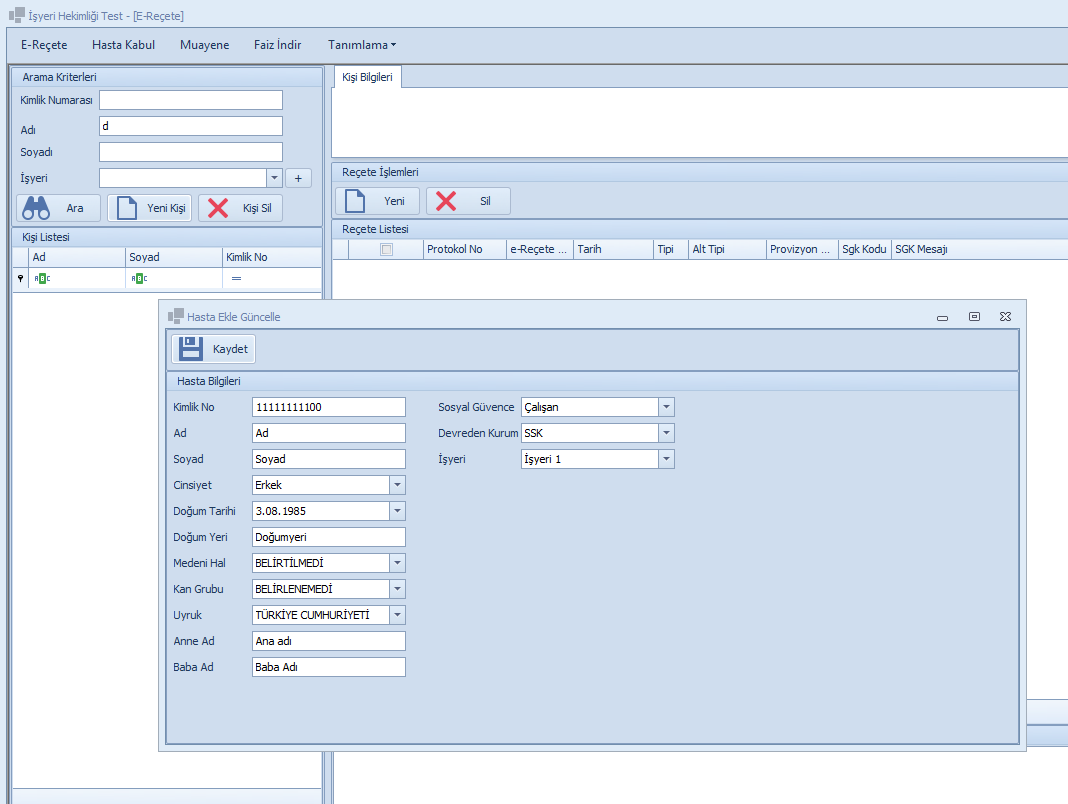Open the Muayene menu
Viewport: 1068px width, 804px height.
point(204,45)
